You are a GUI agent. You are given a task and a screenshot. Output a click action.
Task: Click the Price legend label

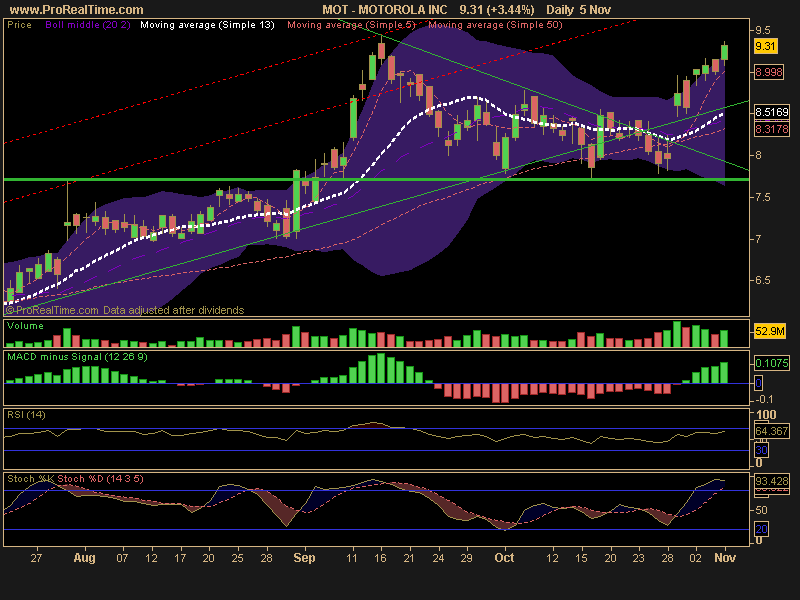[x=19, y=24]
